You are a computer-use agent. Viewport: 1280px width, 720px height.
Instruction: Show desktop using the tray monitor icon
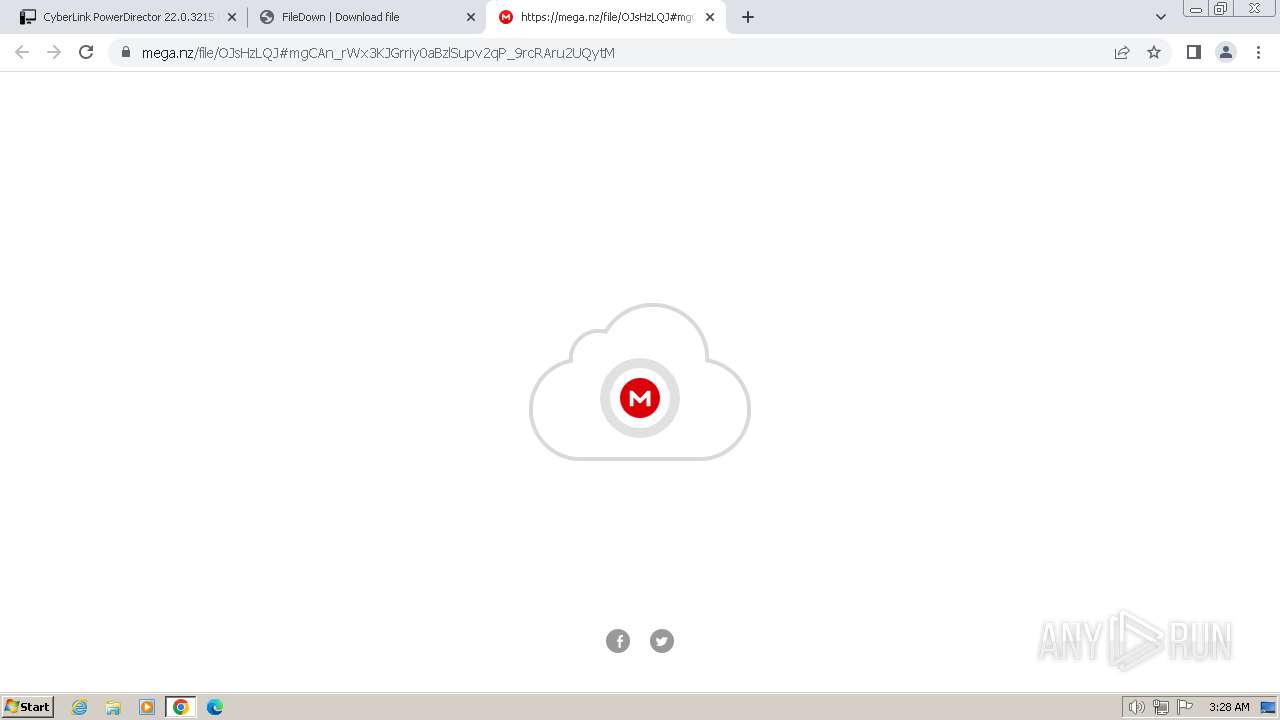click(x=1268, y=707)
